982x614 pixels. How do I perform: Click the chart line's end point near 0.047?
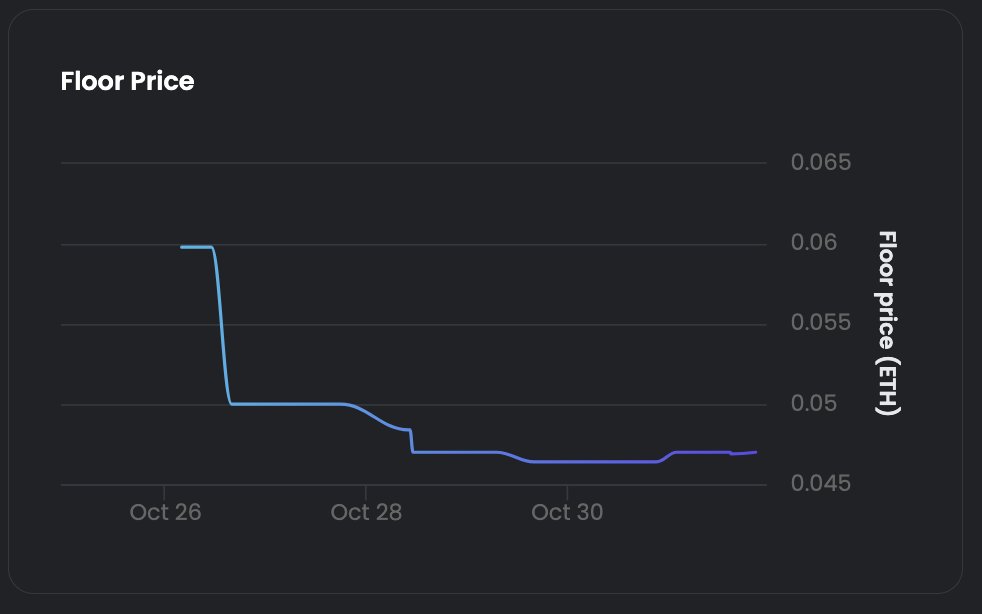coord(755,452)
